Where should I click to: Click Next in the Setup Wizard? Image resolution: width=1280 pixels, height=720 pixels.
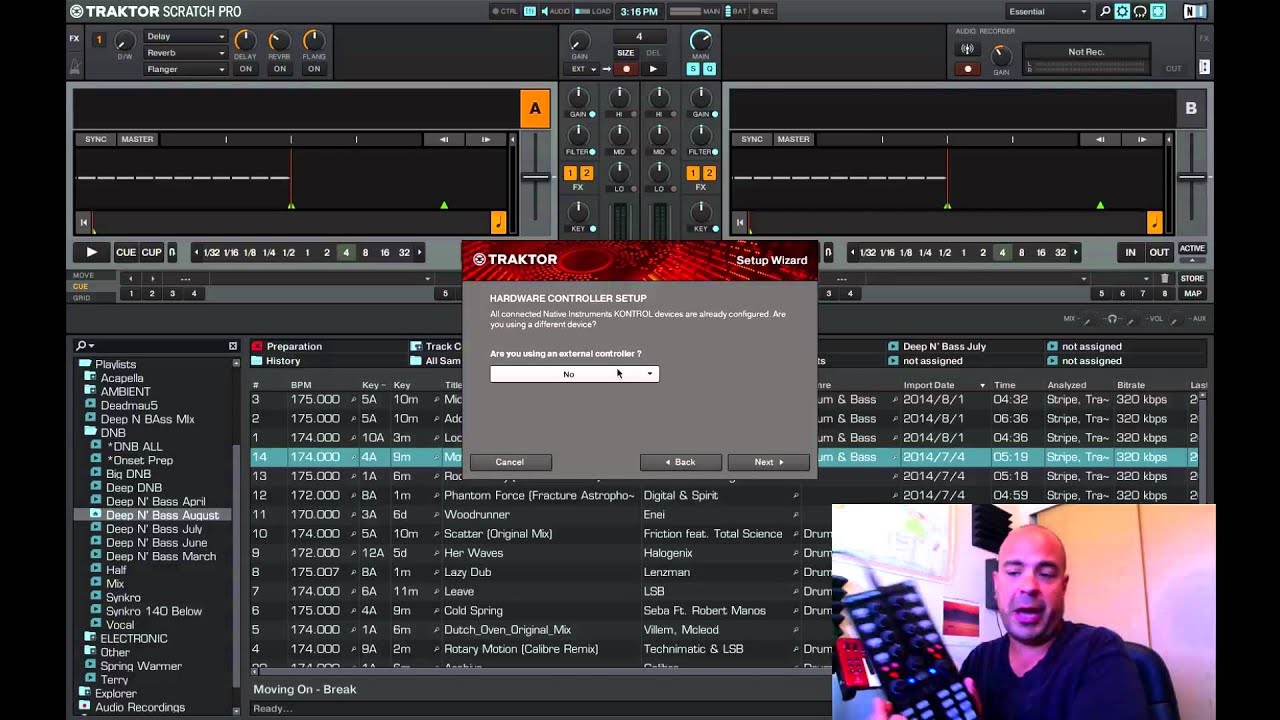(x=768, y=462)
